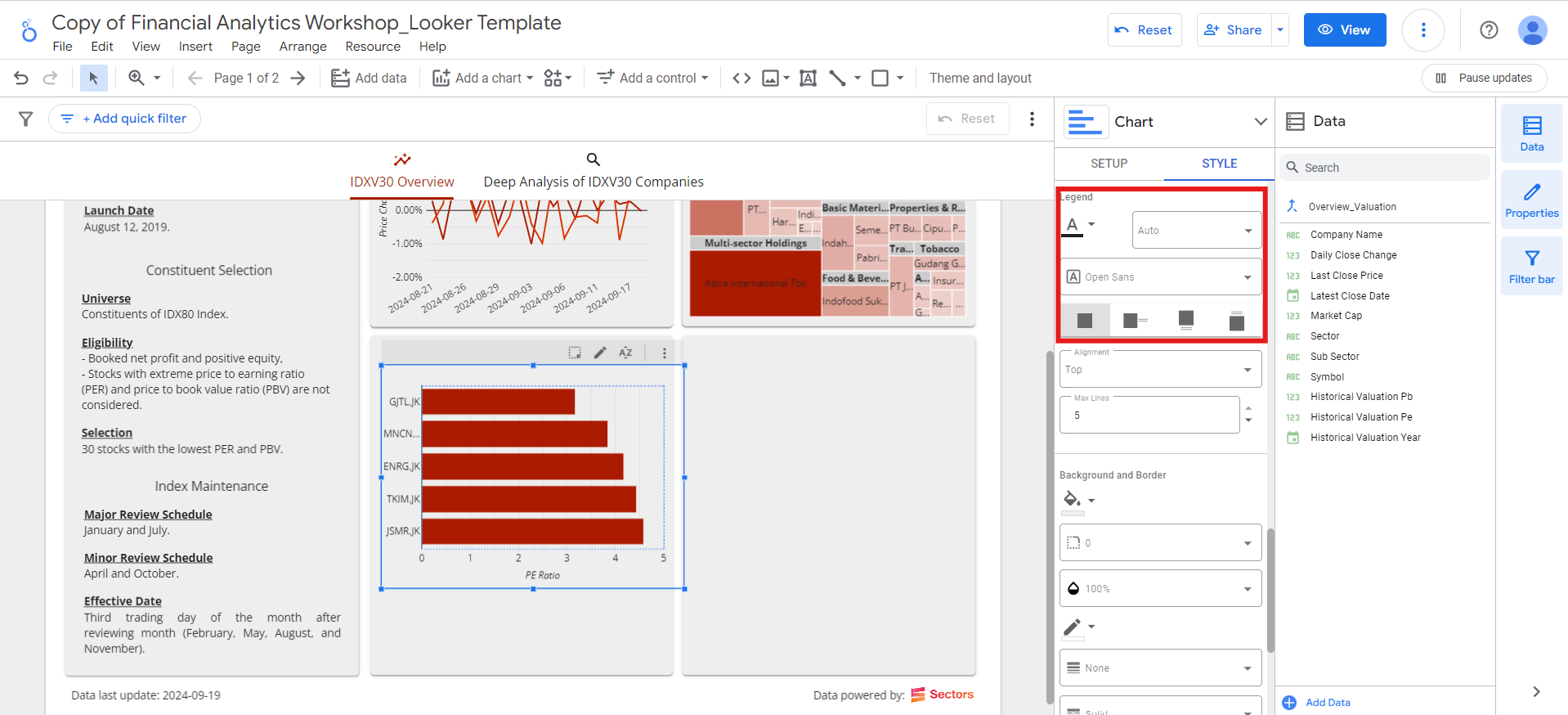Click the Undo arrow icon
This screenshot has height=715, width=1568.
[21, 78]
